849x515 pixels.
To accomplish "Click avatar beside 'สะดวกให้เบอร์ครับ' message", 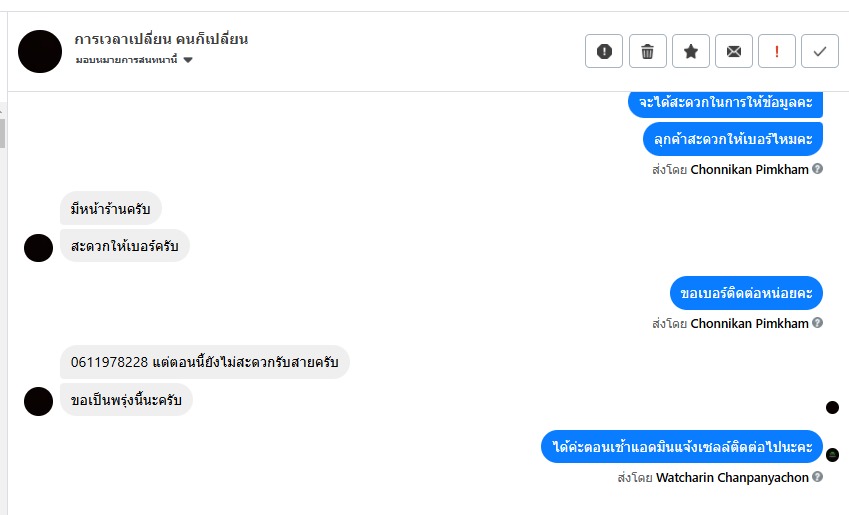I will pyautogui.click(x=38, y=247).
